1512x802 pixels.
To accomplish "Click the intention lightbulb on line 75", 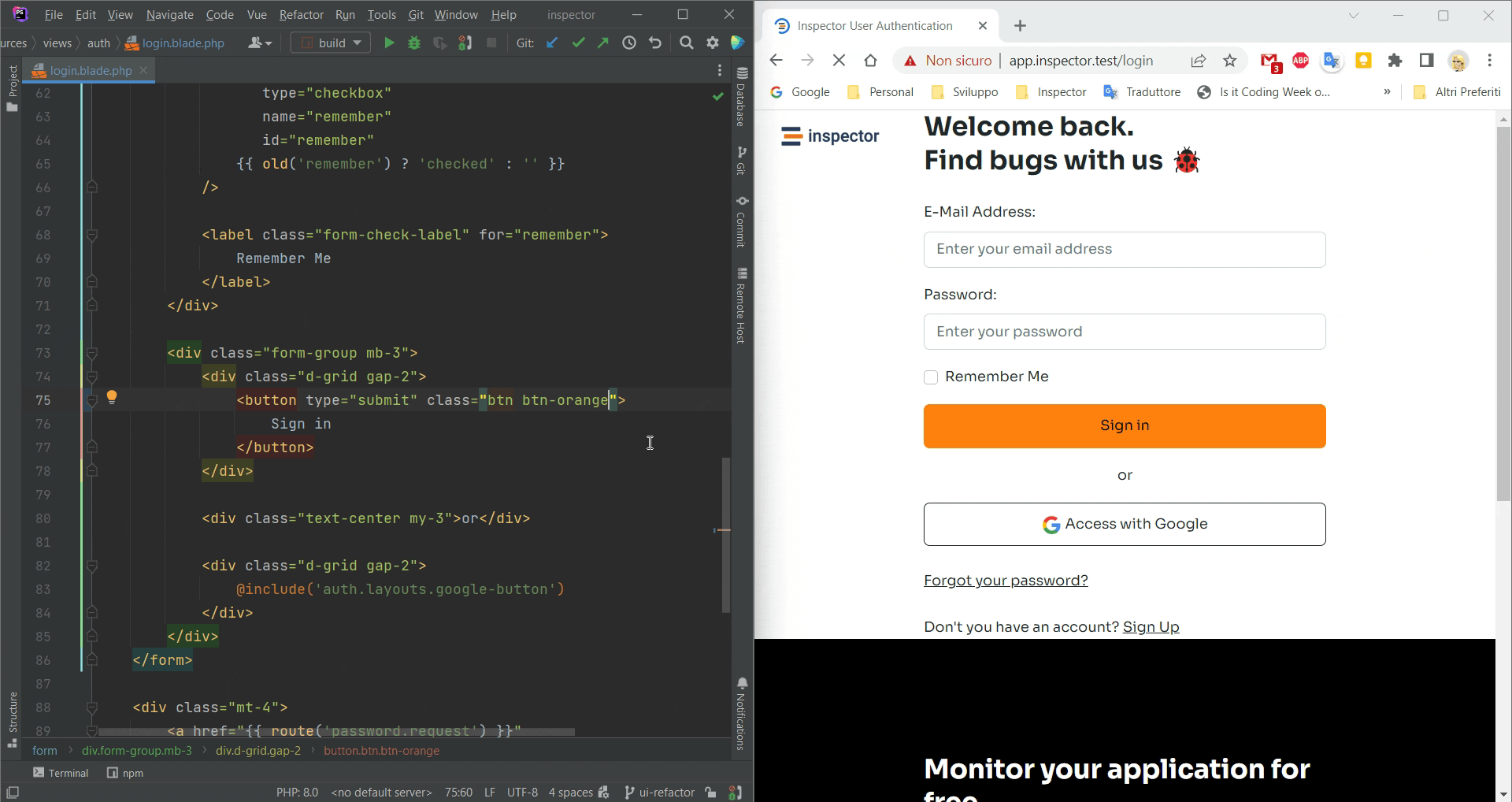I will point(112,398).
